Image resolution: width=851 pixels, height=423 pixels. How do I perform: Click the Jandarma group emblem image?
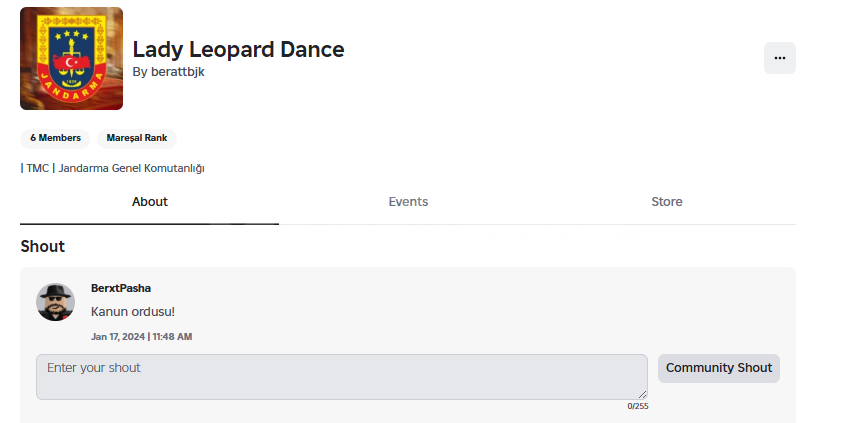coord(72,59)
